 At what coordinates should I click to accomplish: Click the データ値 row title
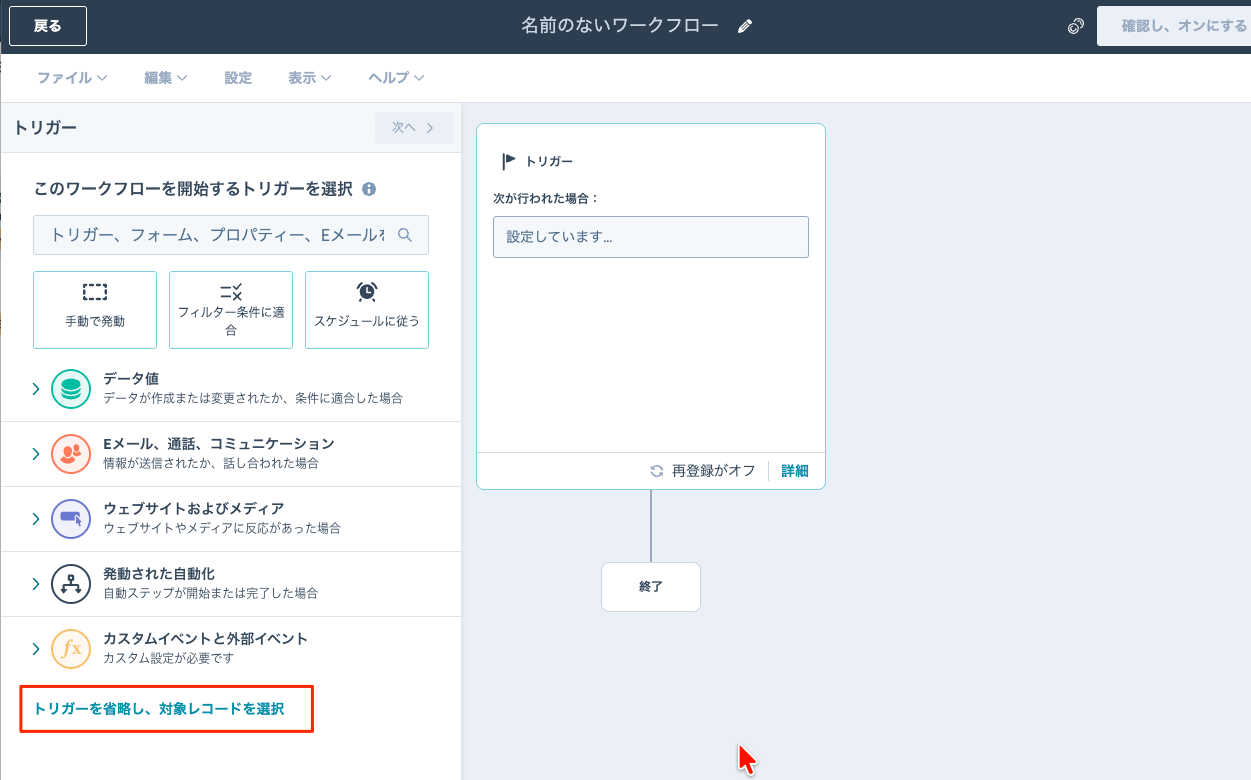pyautogui.click(x=131, y=379)
